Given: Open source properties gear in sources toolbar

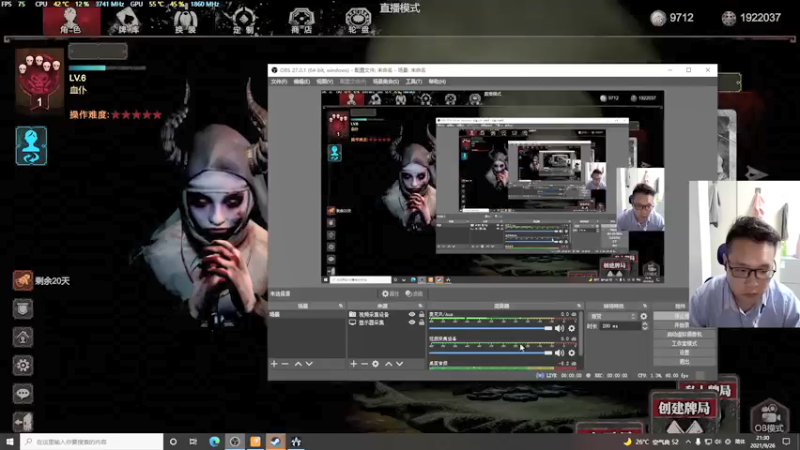Looking at the screenshot, I should [376, 364].
